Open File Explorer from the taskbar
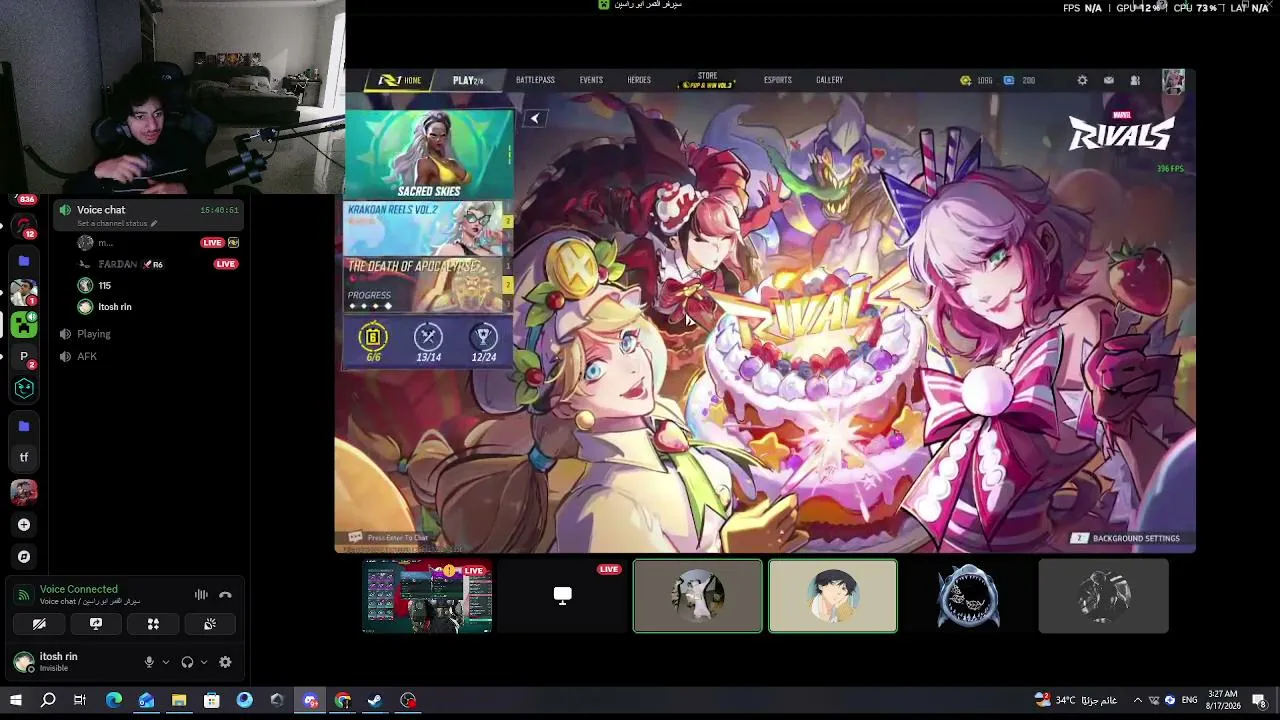 click(179, 700)
